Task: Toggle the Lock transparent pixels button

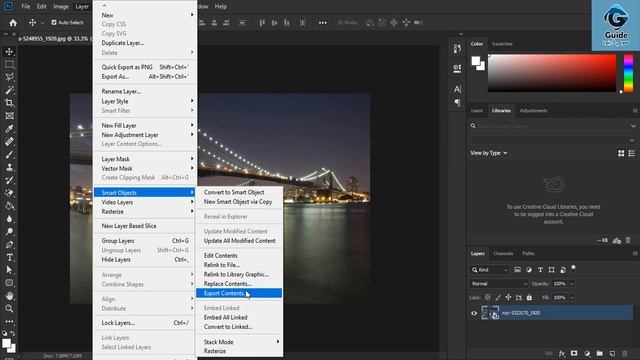Action: (488, 297)
